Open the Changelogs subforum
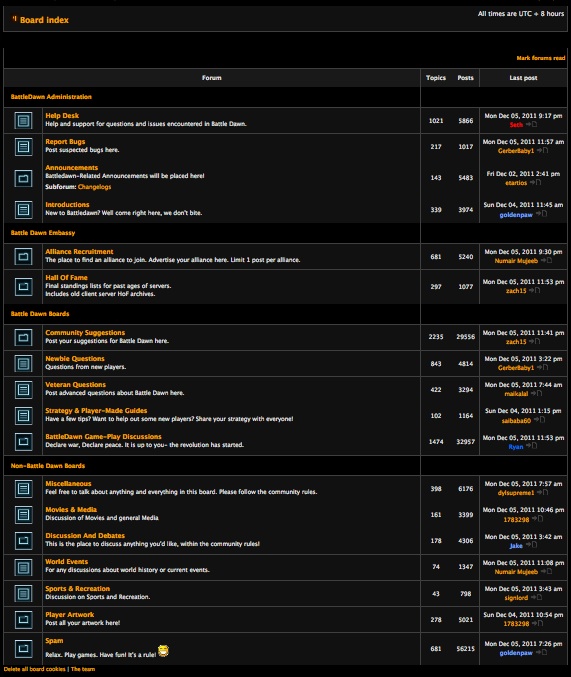Image resolution: width=571 pixels, height=677 pixels. (x=95, y=187)
